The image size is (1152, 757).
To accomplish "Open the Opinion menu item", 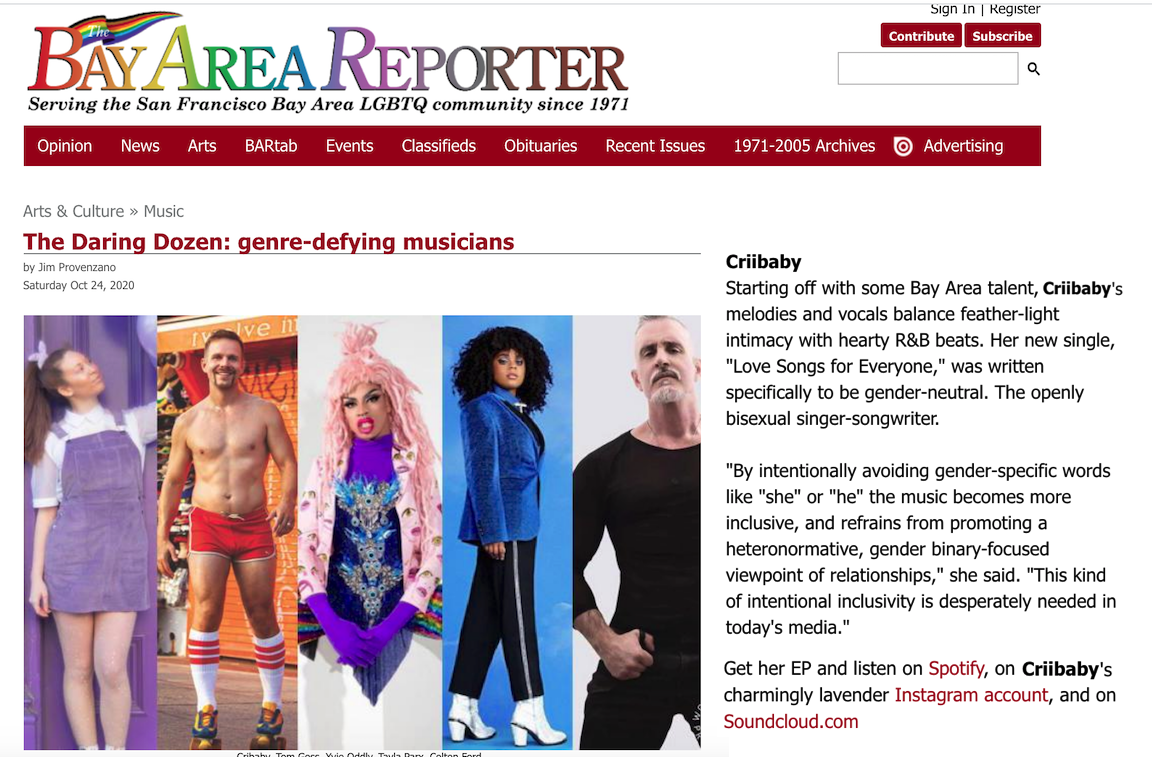I will [x=65, y=146].
